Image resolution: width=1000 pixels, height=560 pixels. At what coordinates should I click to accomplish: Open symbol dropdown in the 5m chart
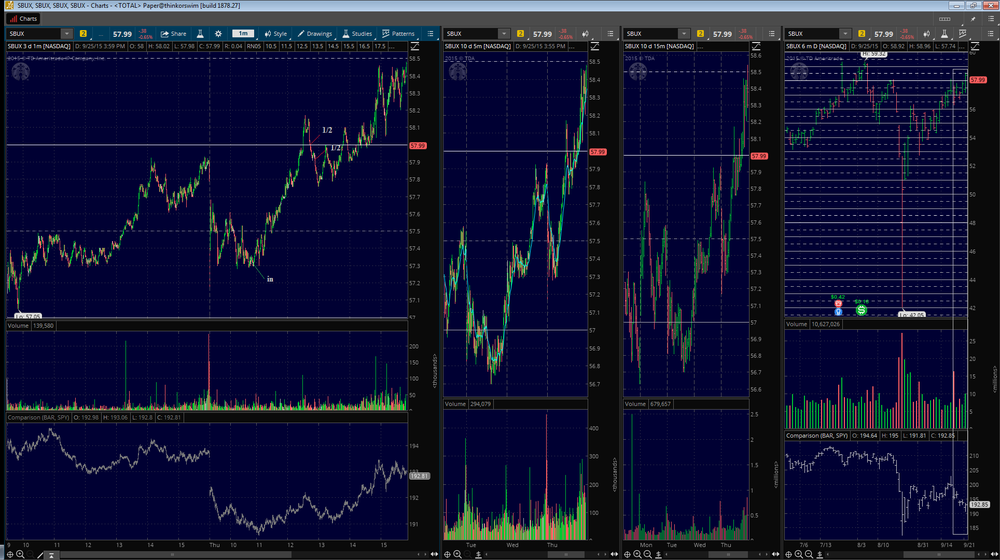pos(504,34)
